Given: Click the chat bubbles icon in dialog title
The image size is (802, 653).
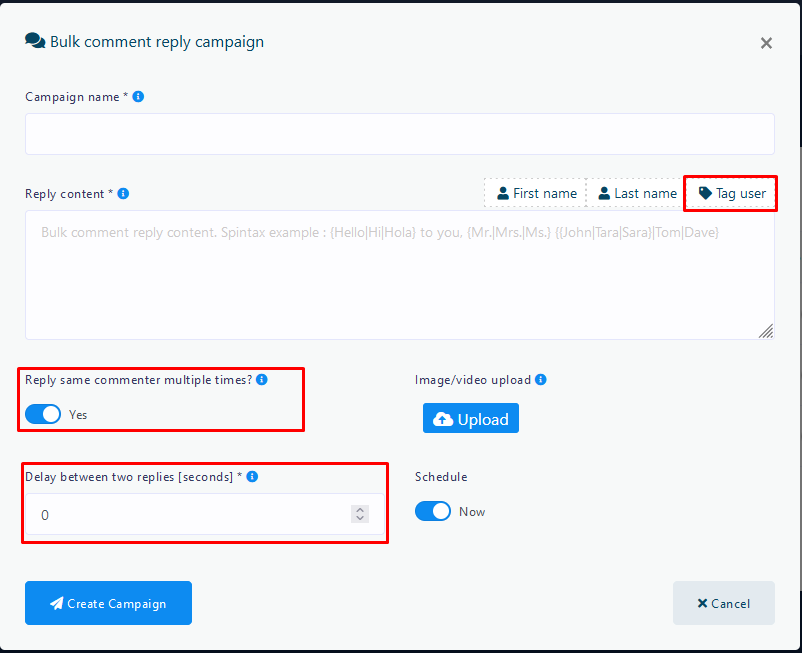Looking at the screenshot, I should 35,42.
